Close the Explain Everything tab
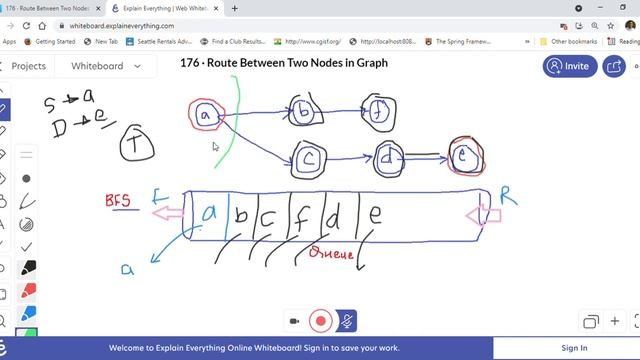 point(216,8)
